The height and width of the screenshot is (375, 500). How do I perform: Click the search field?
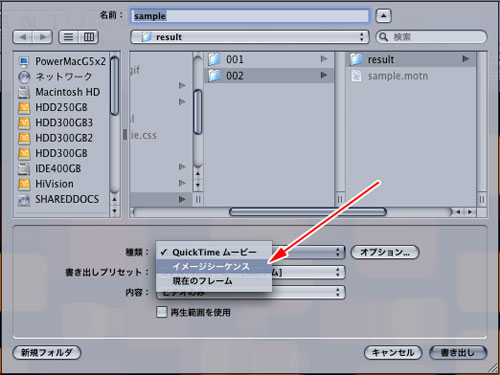click(431, 37)
